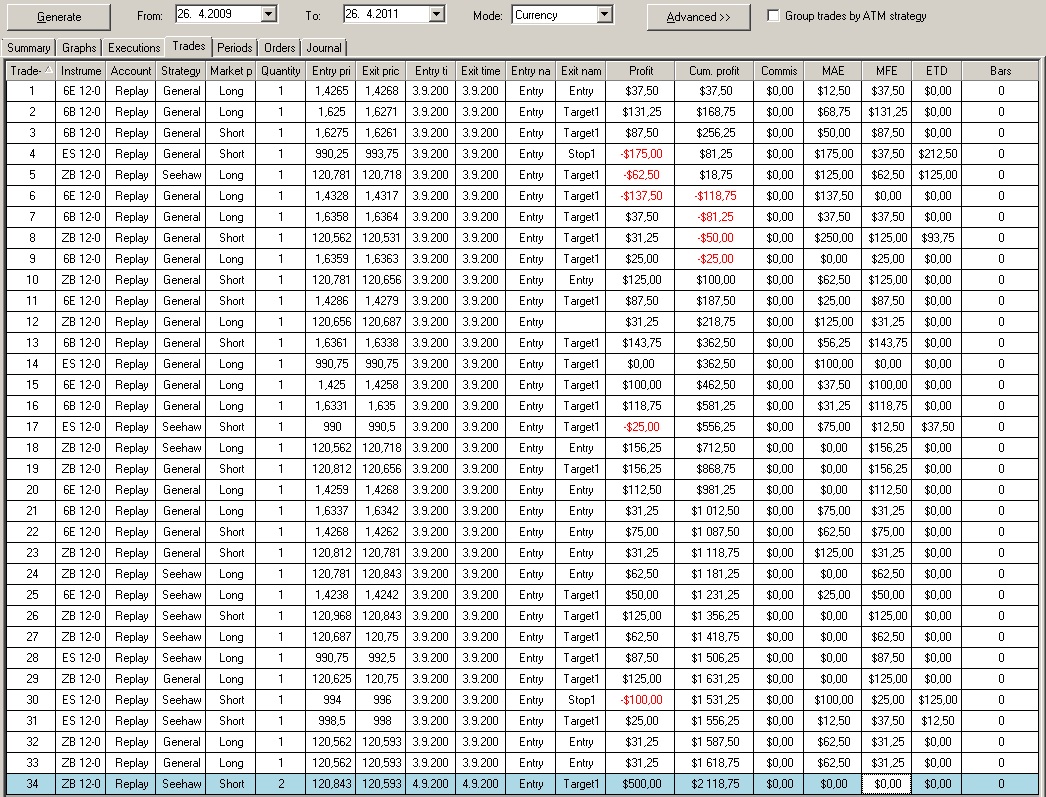Click cum. profit -$118,75 in trade 6
The image size is (1046, 797).
point(715,196)
